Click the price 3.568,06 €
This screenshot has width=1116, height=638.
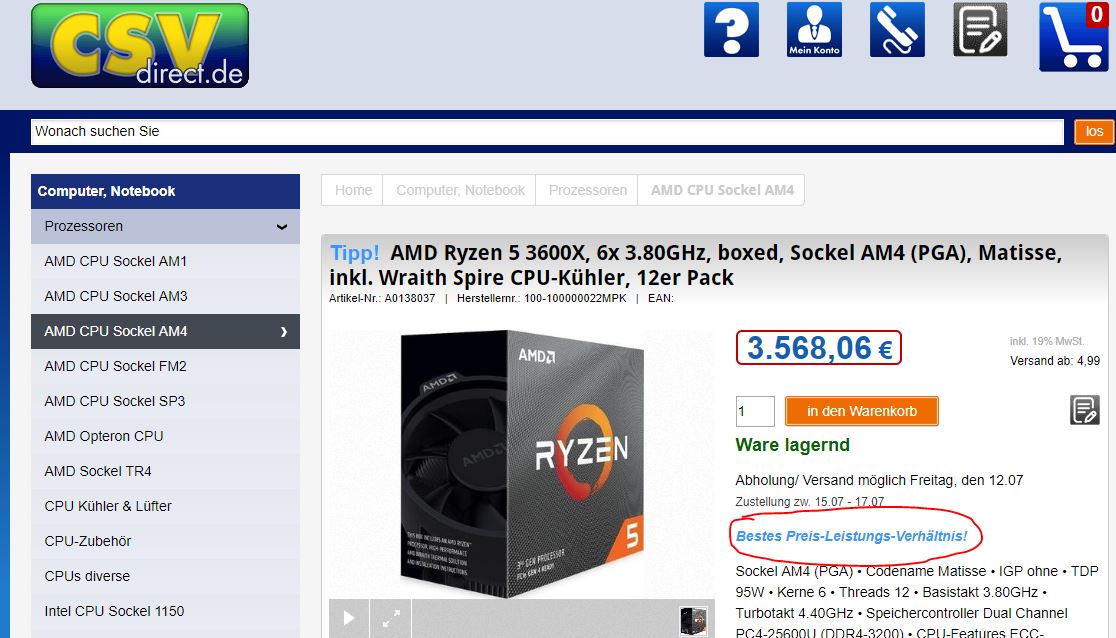pyautogui.click(x=818, y=347)
